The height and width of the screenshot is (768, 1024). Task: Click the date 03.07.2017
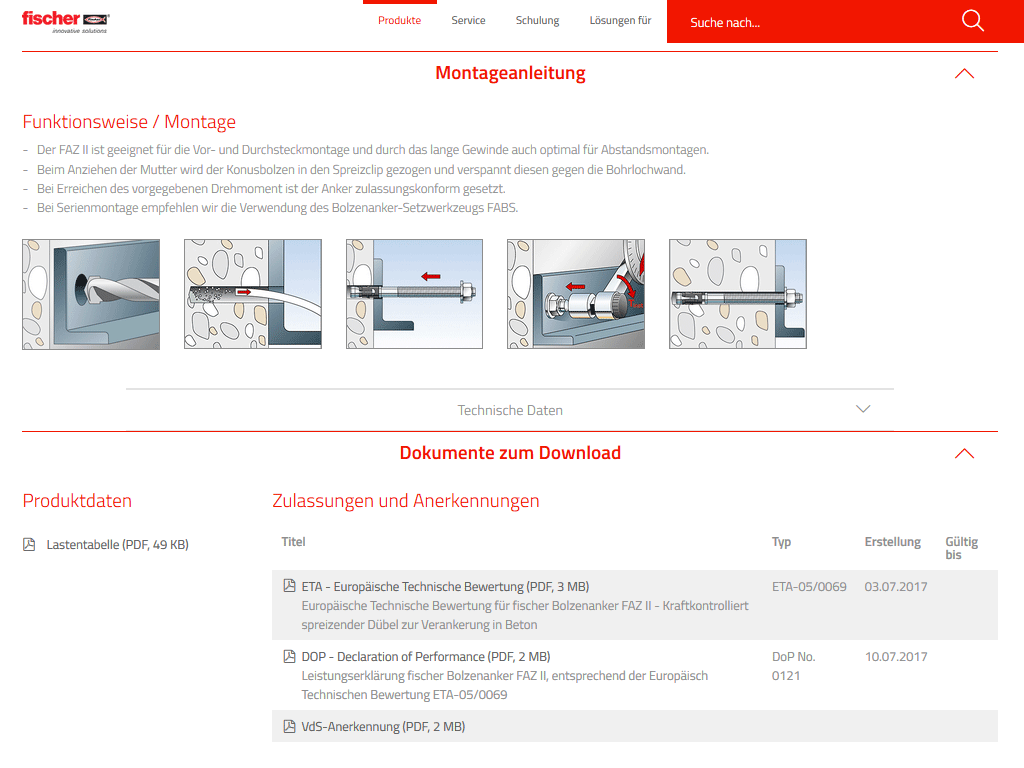pyautogui.click(x=896, y=586)
